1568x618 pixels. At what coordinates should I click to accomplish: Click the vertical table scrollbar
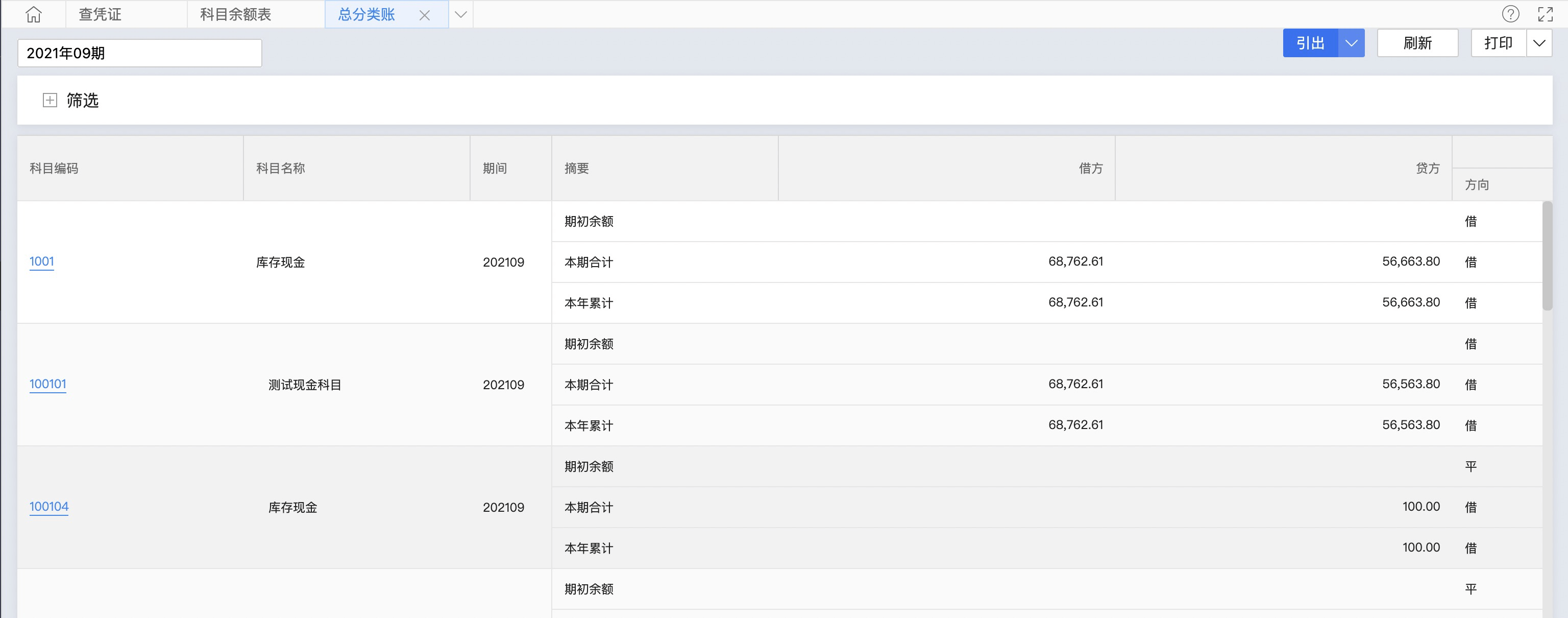[1547, 256]
